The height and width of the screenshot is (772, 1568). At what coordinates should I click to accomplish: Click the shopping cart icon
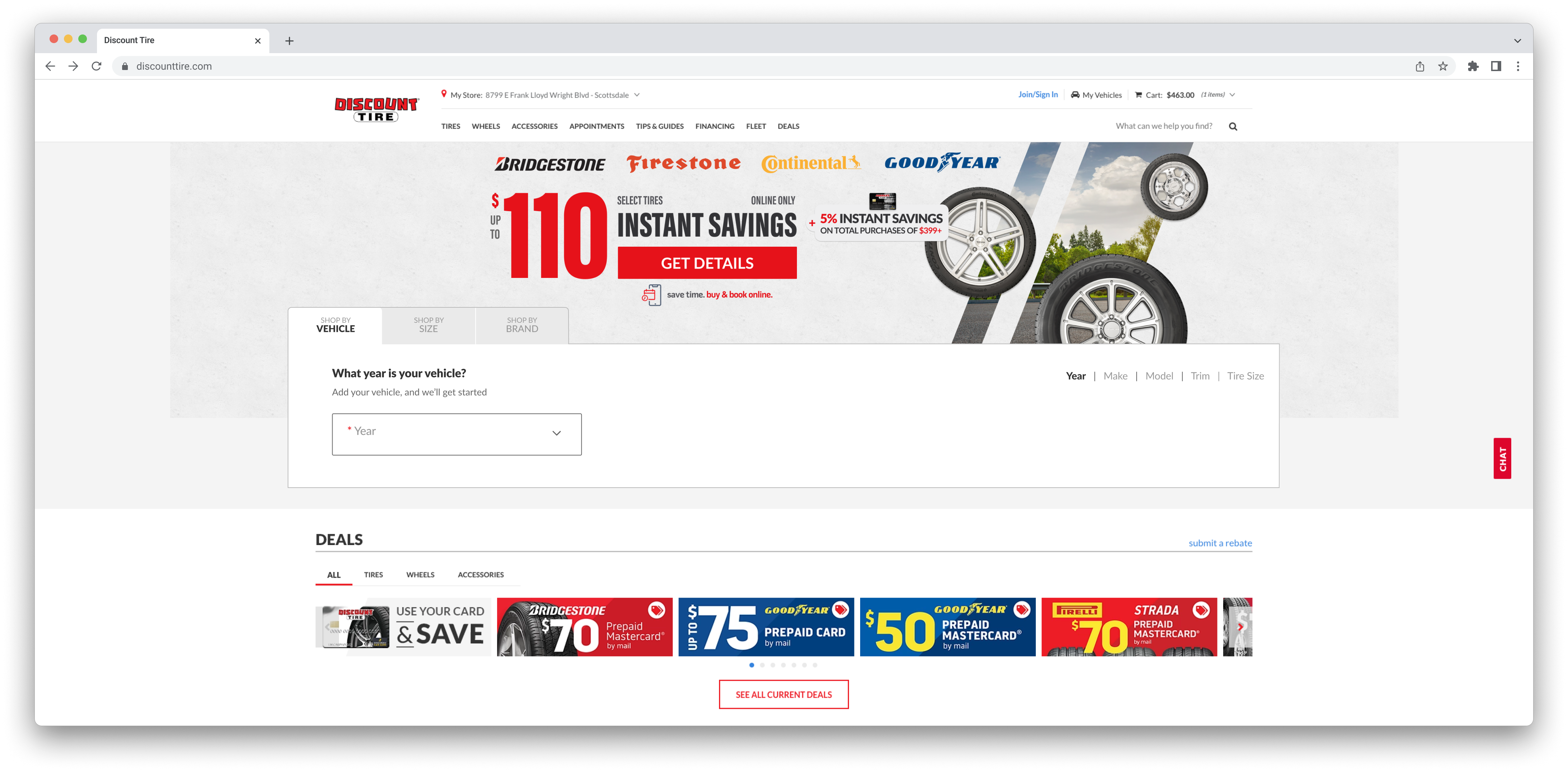[x=1138, y=95]
